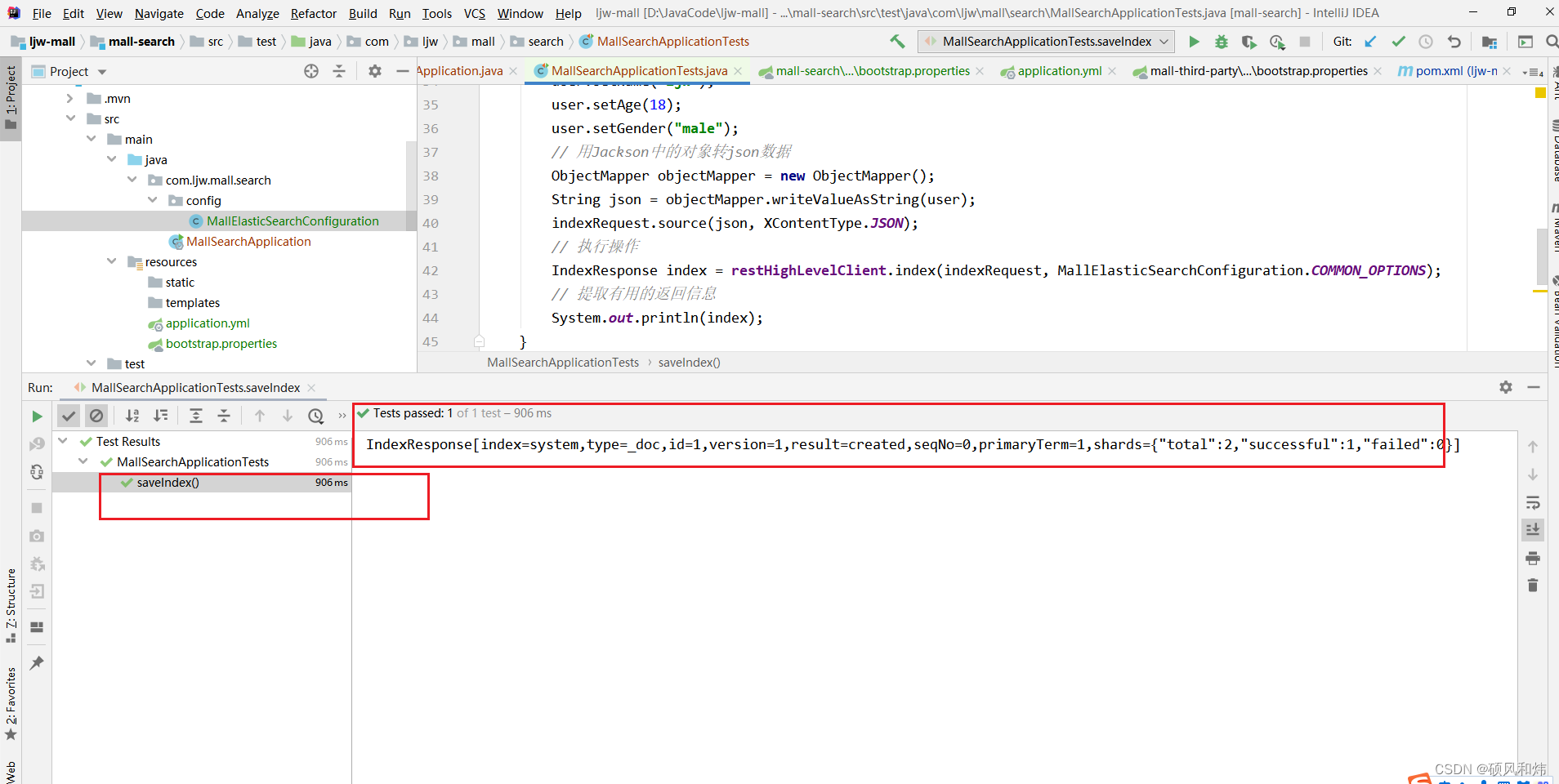Navigate to previous failed test arrow
The image size is (1559, 784).
tap(260, 416)
